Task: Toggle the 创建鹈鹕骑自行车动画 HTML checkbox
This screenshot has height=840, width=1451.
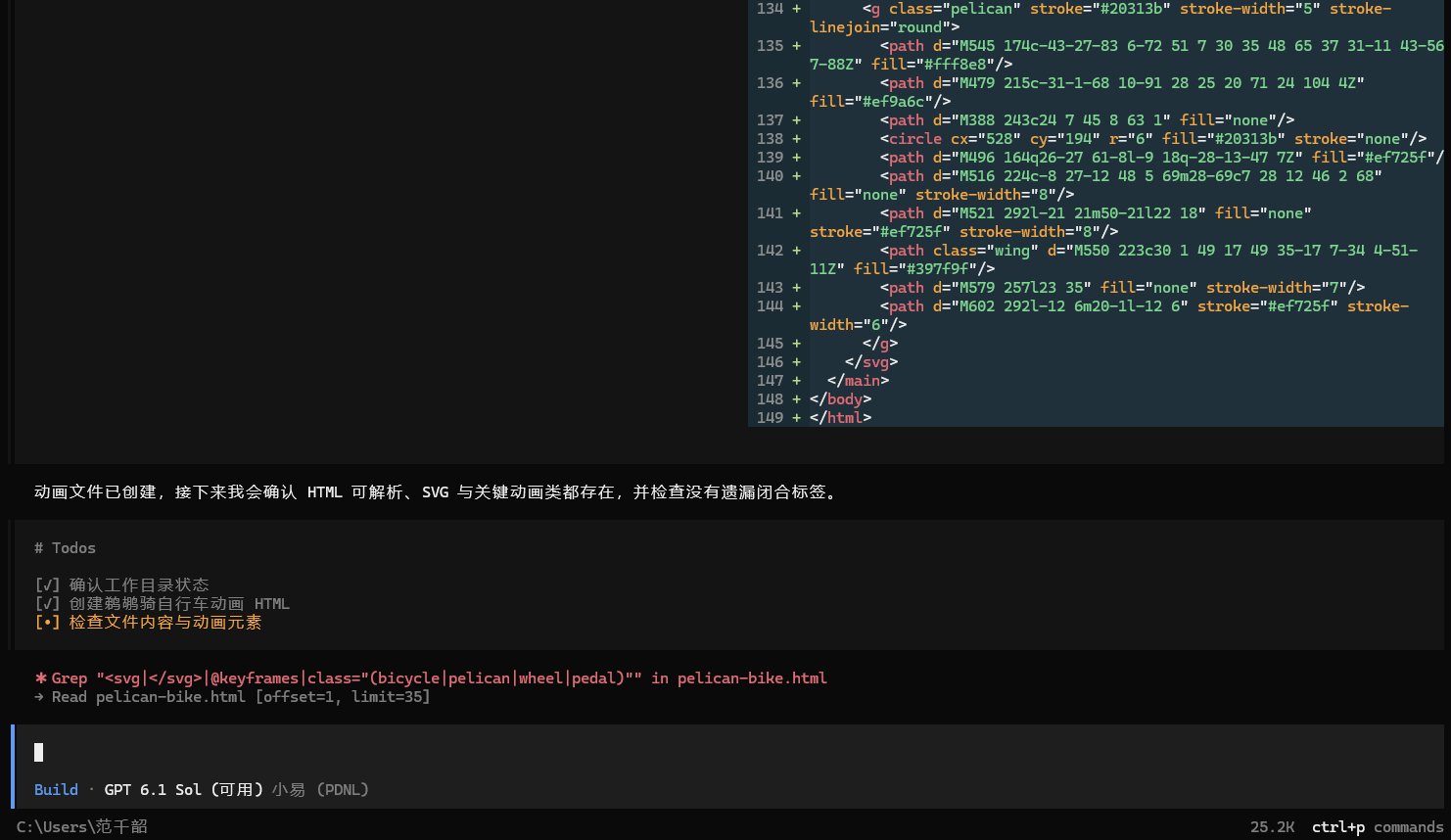Action: click(x=47, y=603)
